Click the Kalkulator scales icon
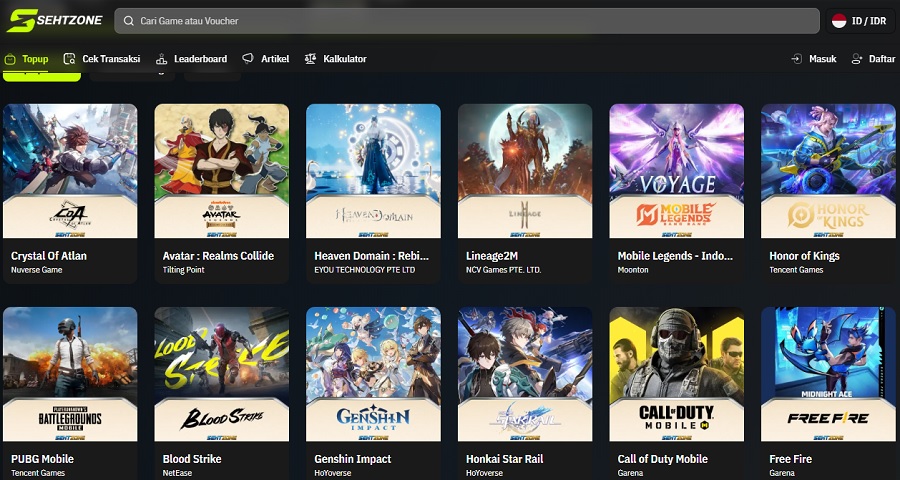Viewport: 900px width, 480px height. [311, 59]
